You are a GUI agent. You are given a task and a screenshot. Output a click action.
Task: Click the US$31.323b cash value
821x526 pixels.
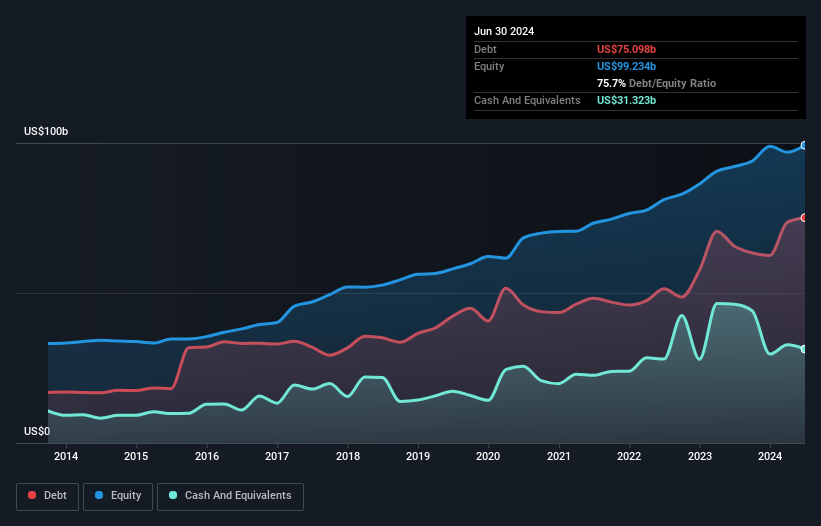(x=626, y=100)
